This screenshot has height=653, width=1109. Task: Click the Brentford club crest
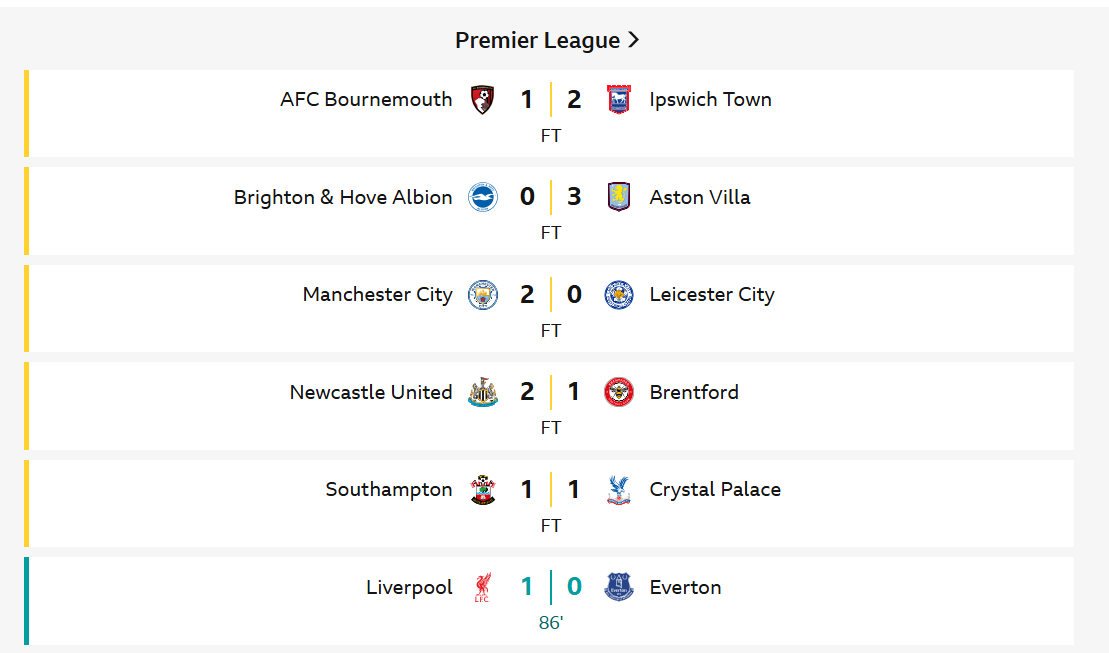[x=619, y=392]
